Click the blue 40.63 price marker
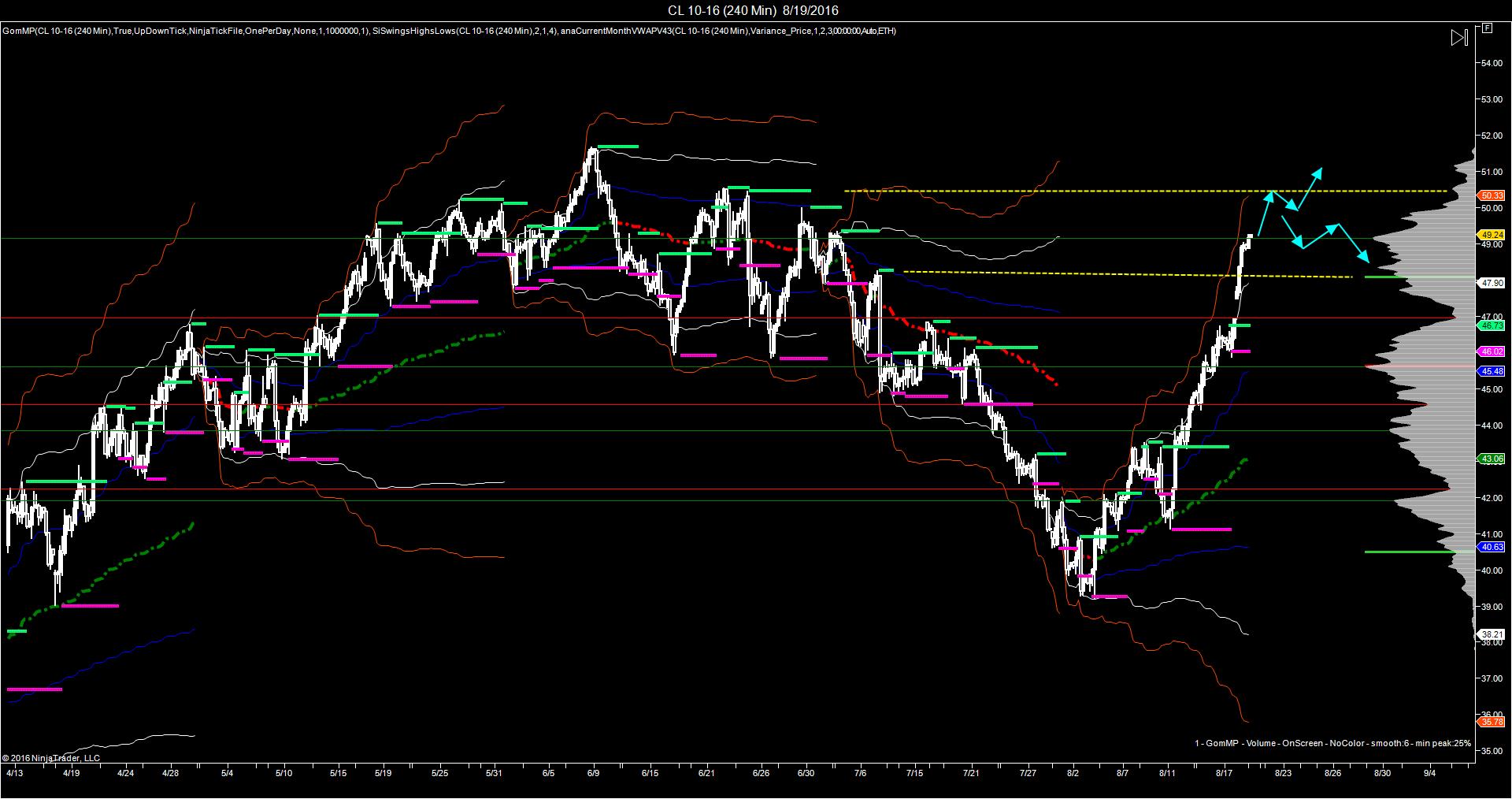This screenshot has height=799, width=1512. 1492,547
